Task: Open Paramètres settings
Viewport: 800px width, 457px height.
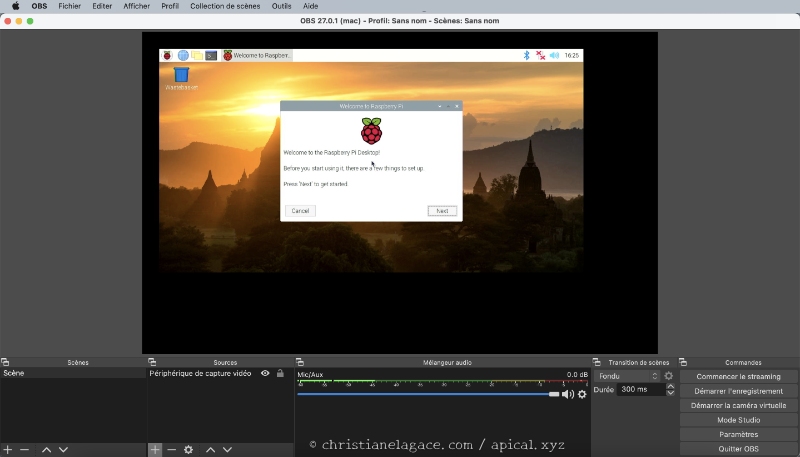Action: 738,435
